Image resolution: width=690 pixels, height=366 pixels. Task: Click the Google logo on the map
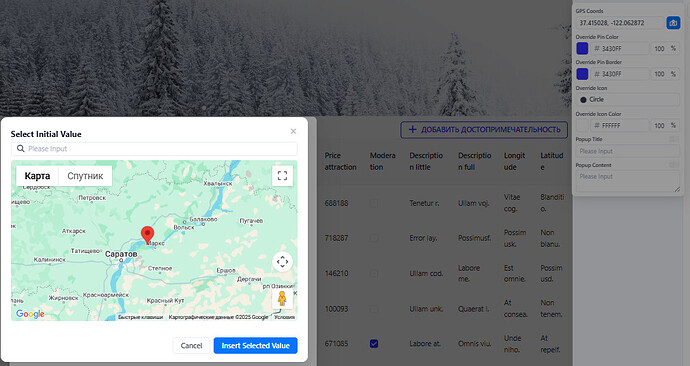pos(30,314)
